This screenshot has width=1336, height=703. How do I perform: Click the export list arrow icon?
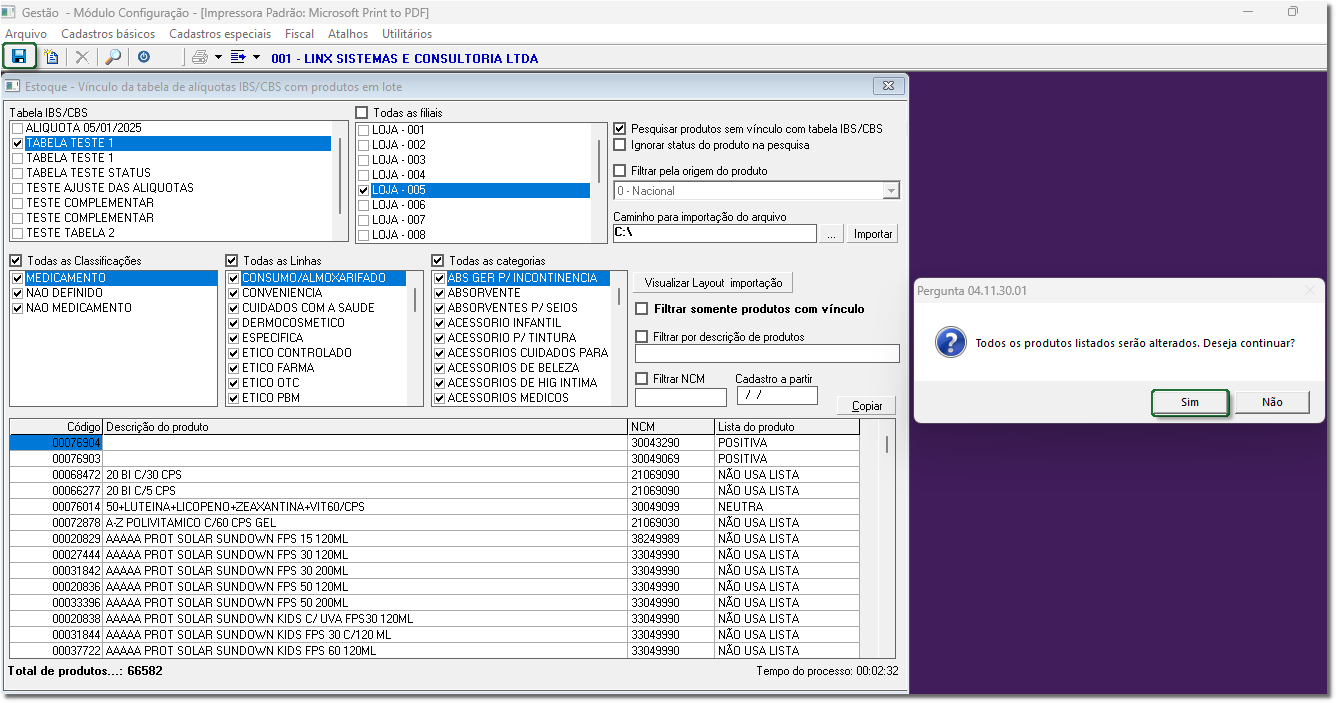click(x=238, y=58)
